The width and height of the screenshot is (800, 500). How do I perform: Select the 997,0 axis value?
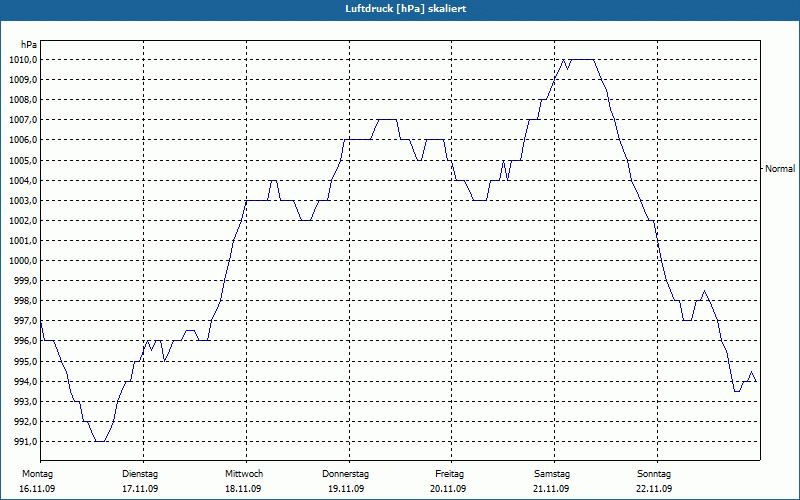click(x=24, y=321)
